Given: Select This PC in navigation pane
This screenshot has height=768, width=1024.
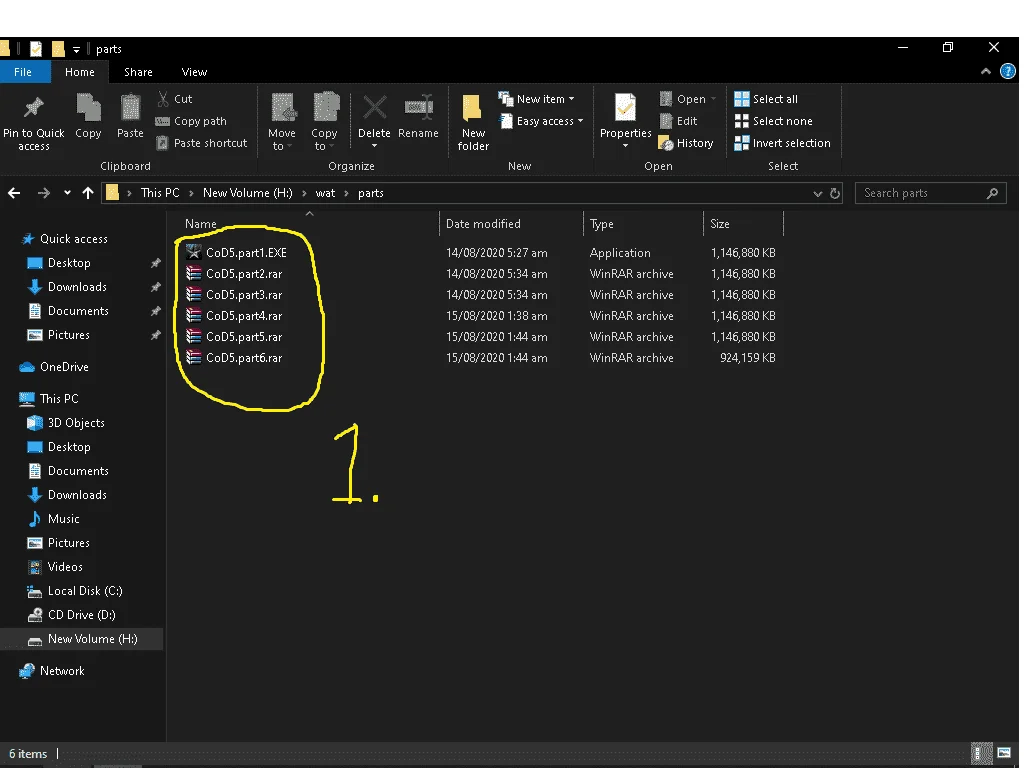Looking at the screenshot, I should coord(59,398).
